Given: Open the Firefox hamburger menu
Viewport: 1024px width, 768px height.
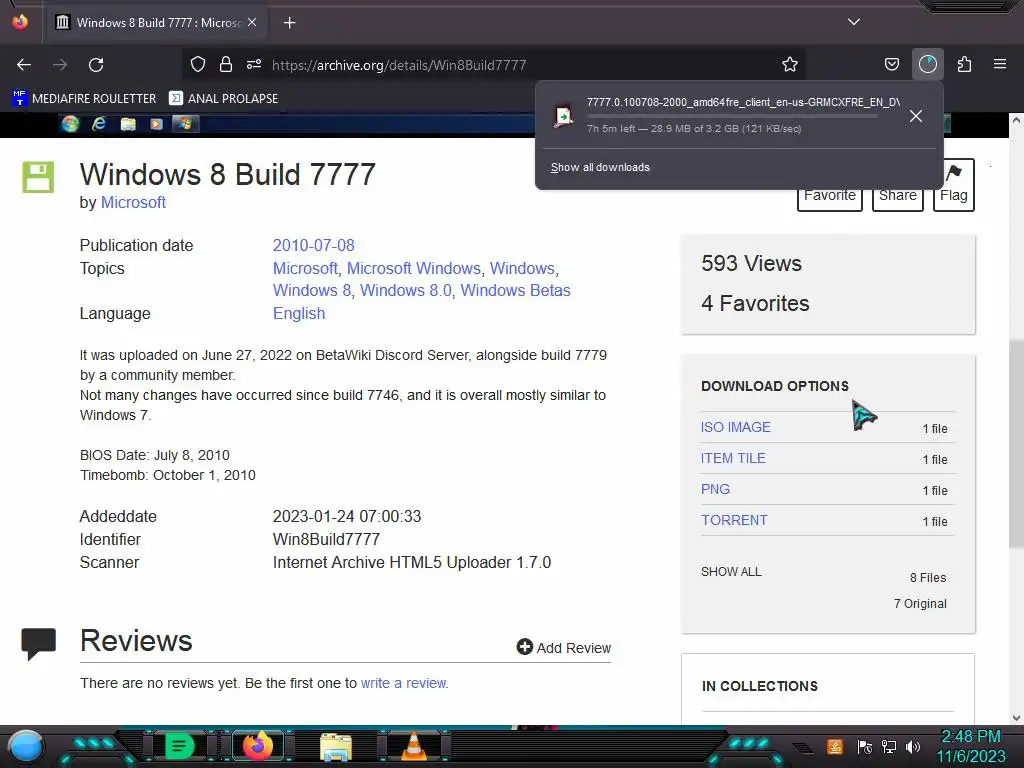Looking at the screenshot, I should coord(999,65).
